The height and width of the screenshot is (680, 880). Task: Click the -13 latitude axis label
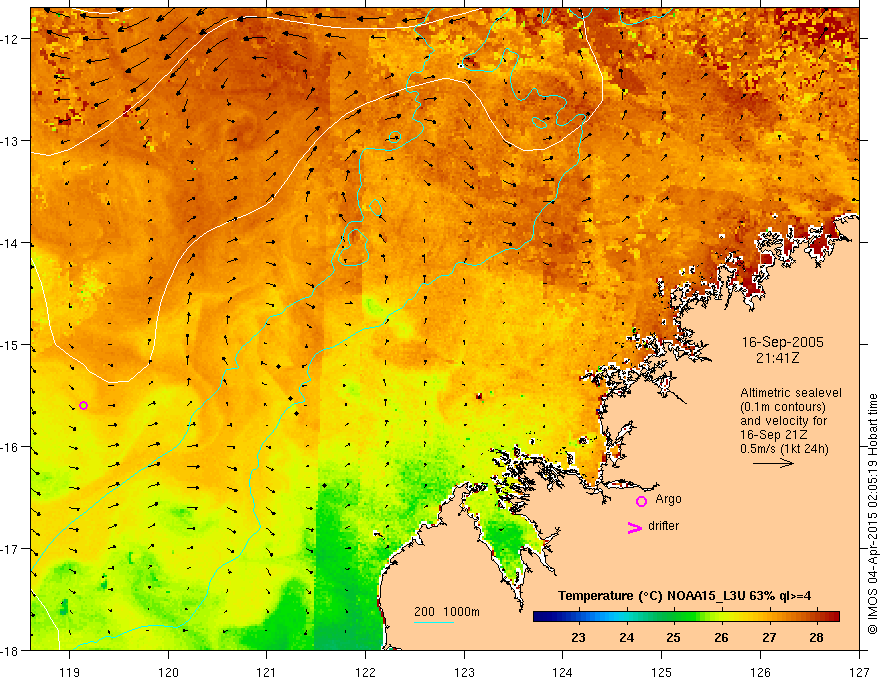(10, 141)
